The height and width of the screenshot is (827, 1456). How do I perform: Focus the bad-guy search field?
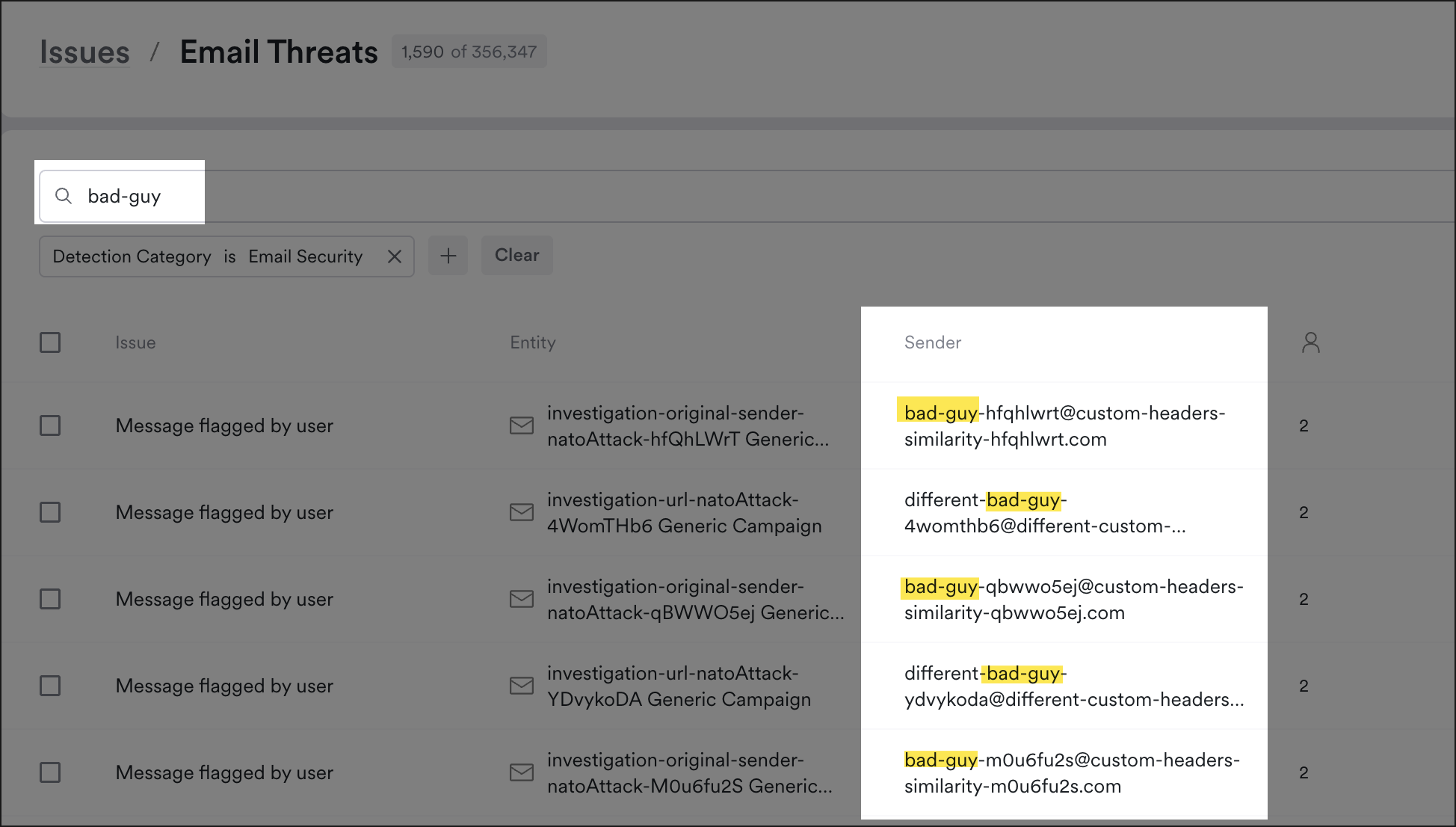point(747,196)
